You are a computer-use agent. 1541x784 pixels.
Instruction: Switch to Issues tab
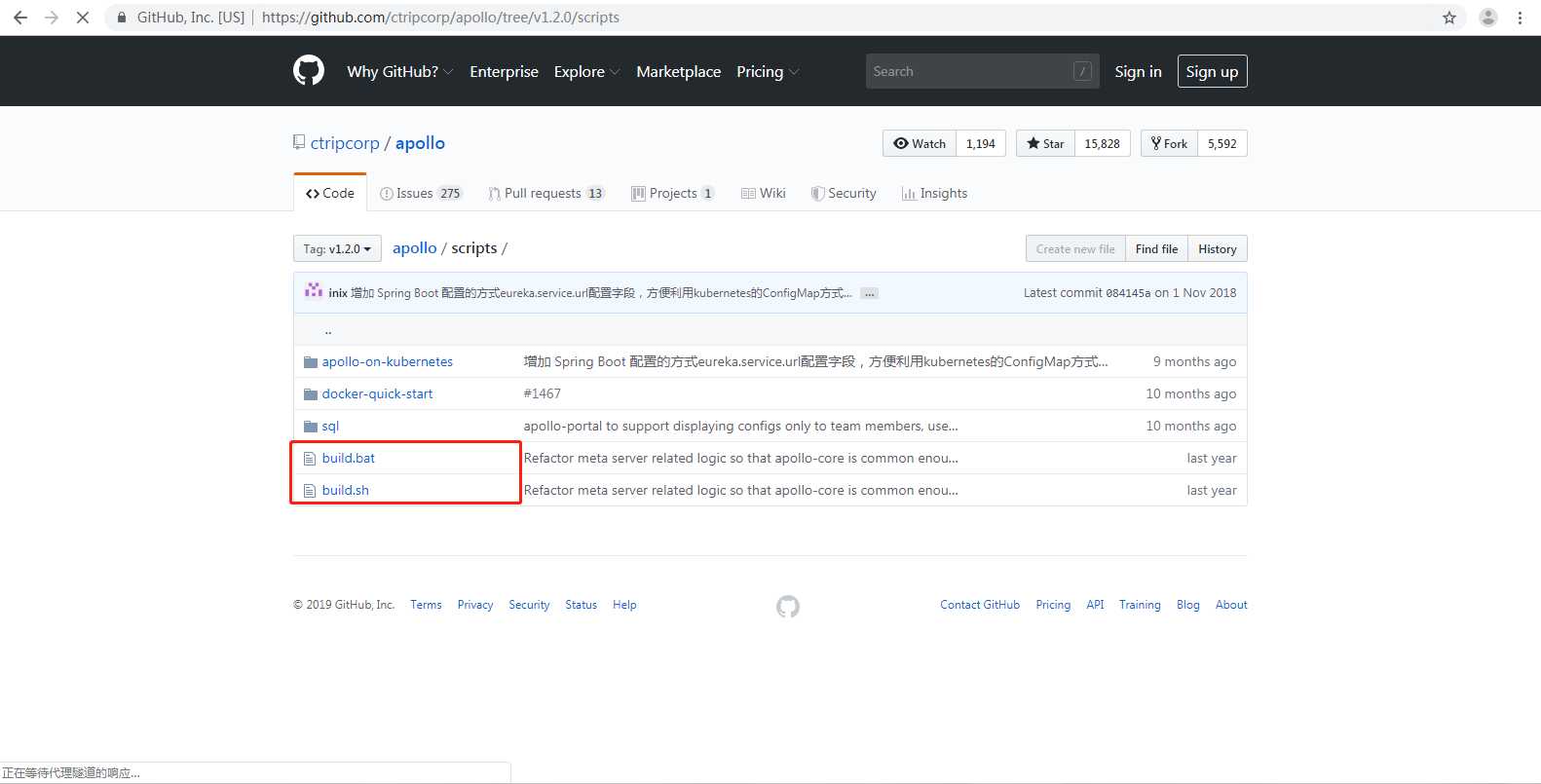[421, 193]
